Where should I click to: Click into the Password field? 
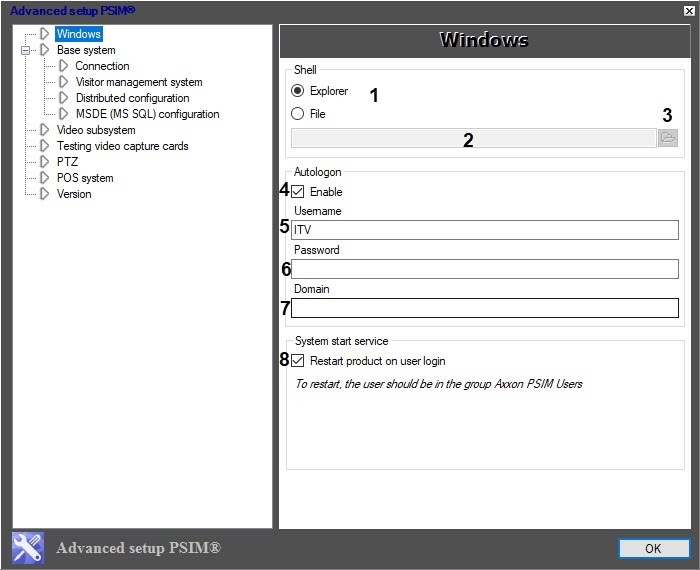pyautogui.click(x=484, y=269)
